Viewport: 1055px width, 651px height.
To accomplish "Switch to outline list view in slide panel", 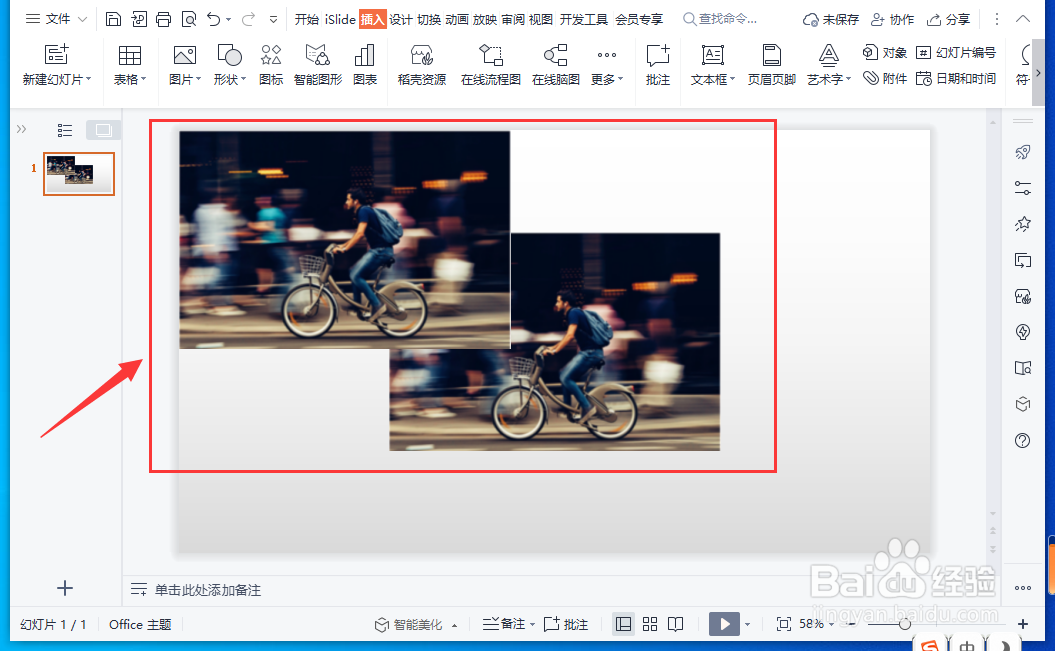I will tap(65, 130).
